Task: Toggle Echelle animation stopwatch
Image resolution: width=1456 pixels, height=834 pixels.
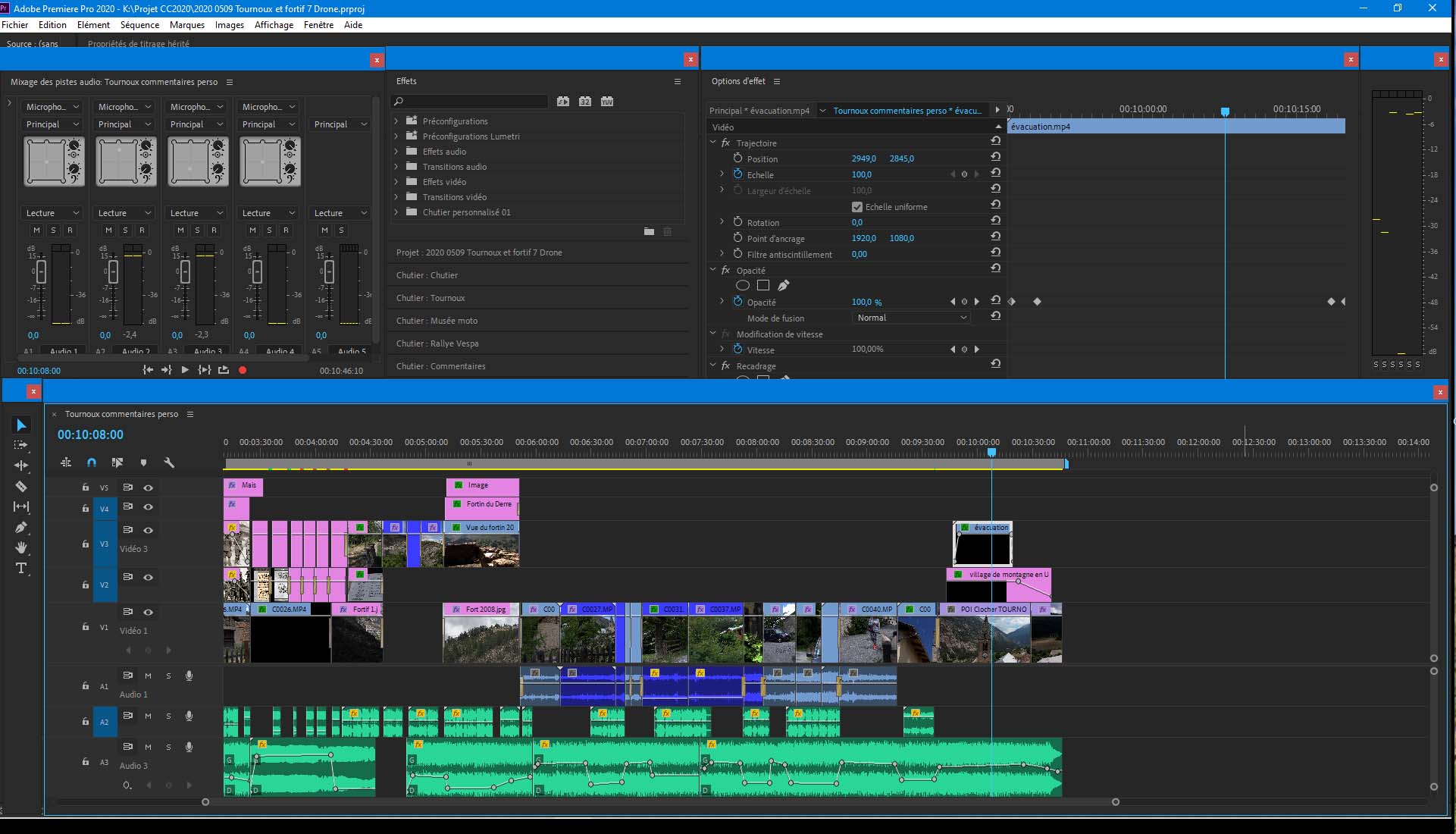Action: 737,174
